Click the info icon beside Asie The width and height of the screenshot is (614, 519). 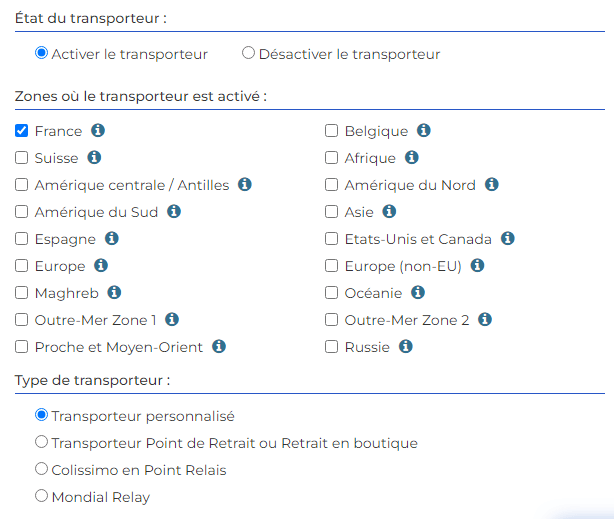click(389, 211)
